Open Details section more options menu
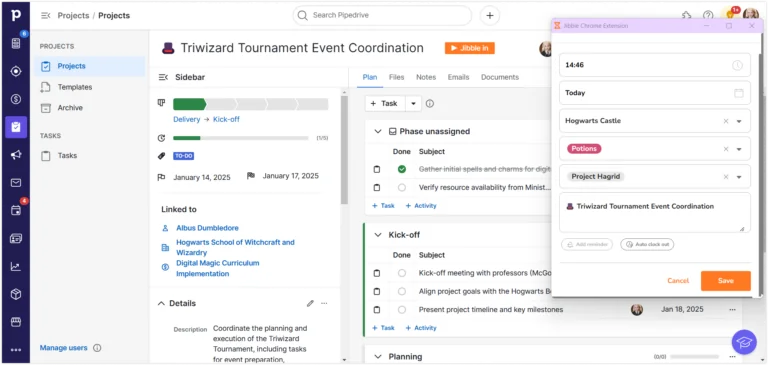 324,303
